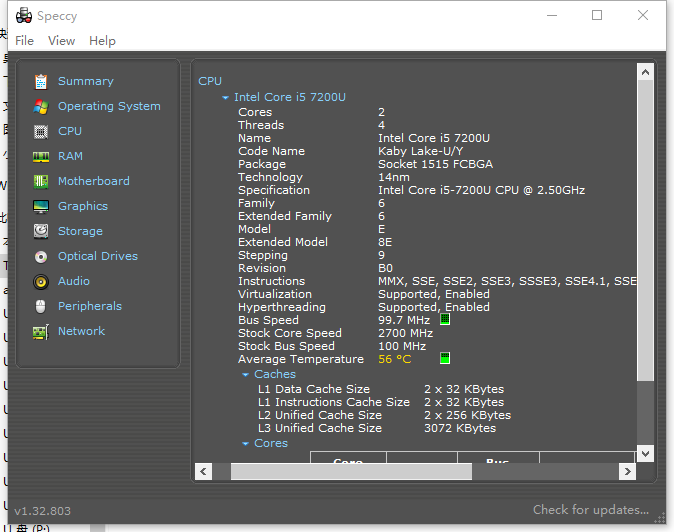This screenshot has width=674, height=532.
Task: Click the RAM module icon
Action: (x=41, y=156)
